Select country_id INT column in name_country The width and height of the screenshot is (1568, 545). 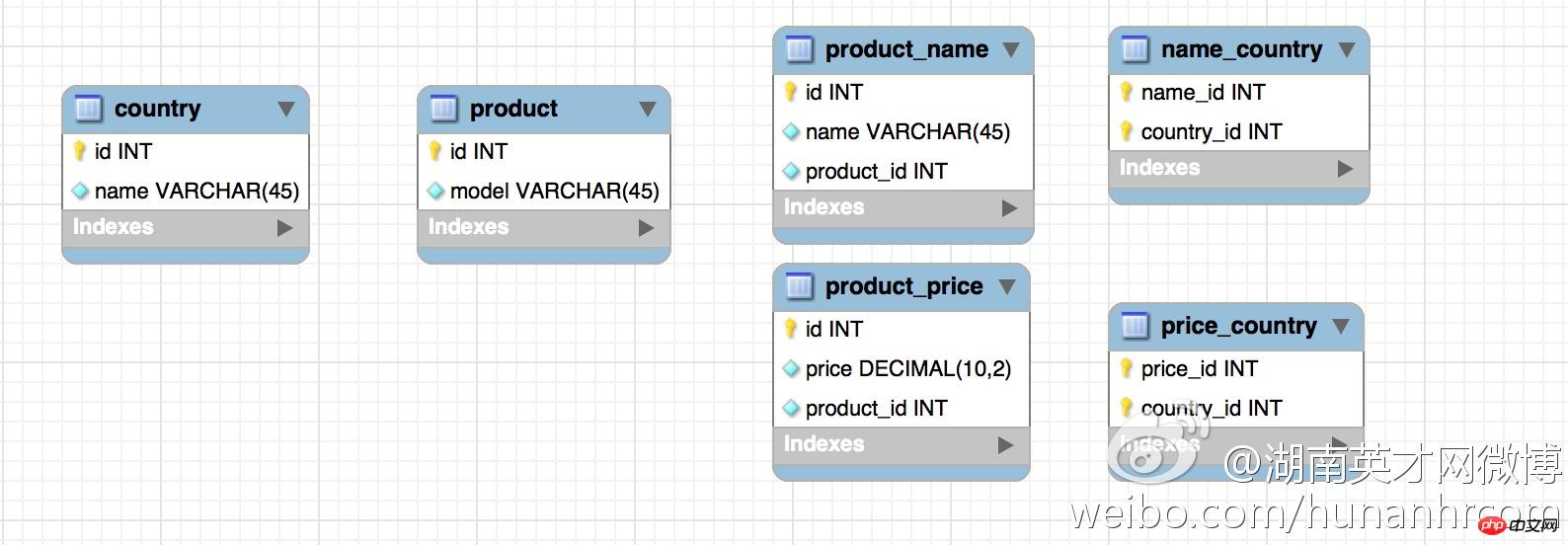(1211, 132)
